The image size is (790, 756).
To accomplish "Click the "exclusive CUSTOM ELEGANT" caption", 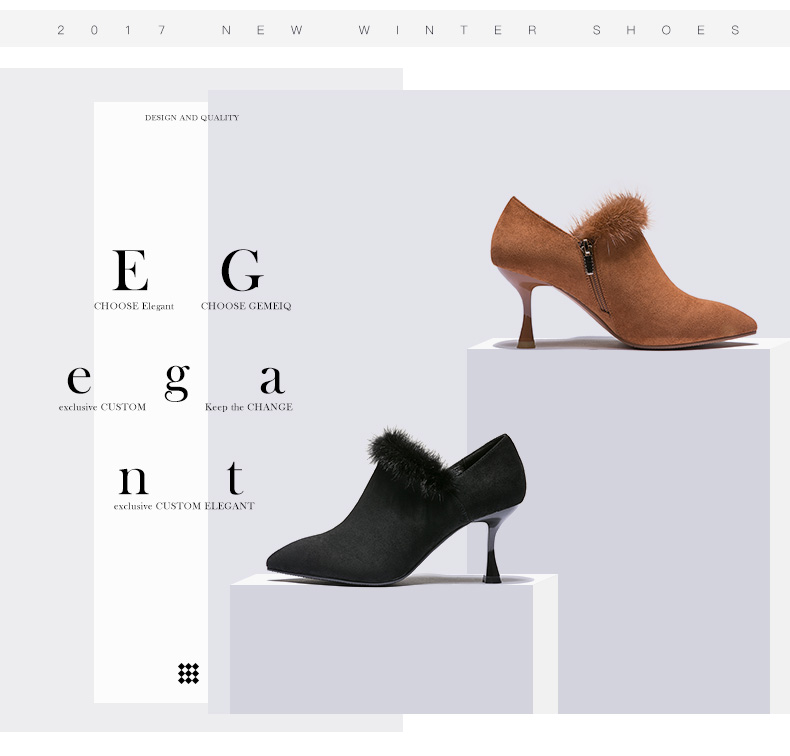I will pos(184,506).
